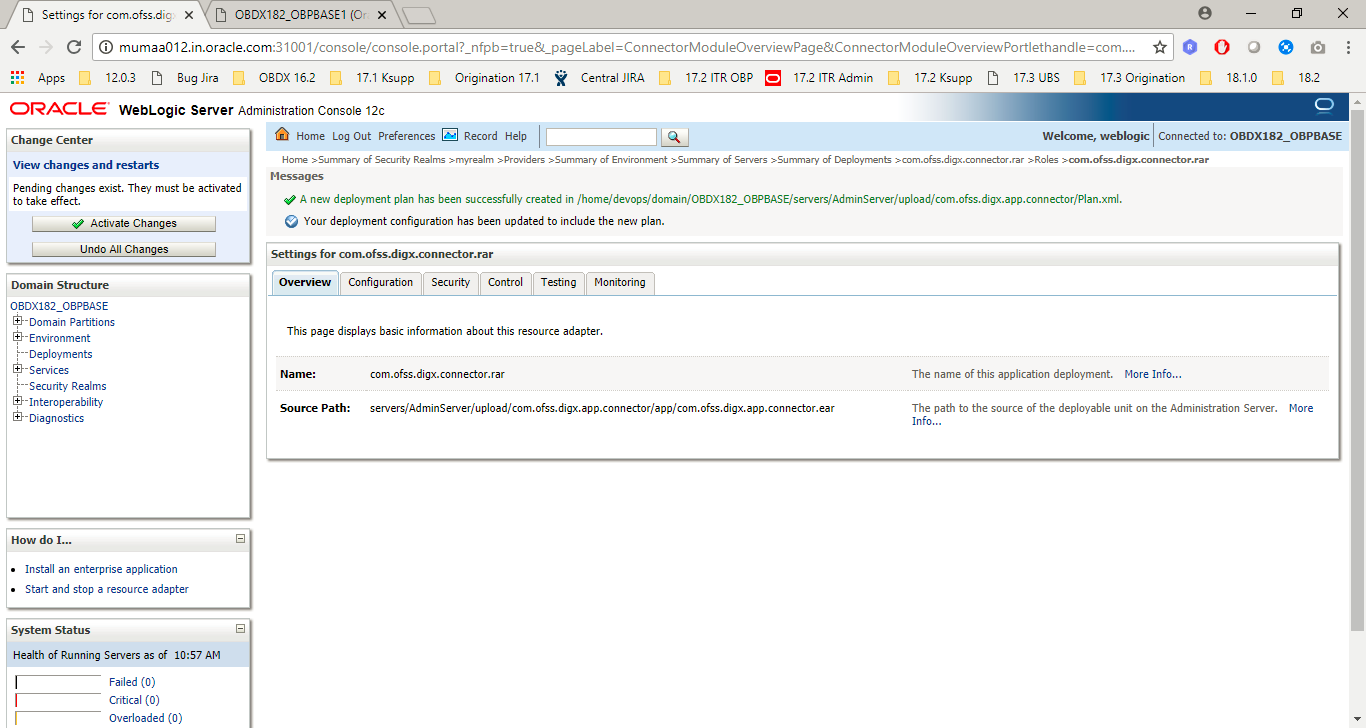Click the red Opera extension icon
The image size is (1366, 728).
(x=1222, y=47)
